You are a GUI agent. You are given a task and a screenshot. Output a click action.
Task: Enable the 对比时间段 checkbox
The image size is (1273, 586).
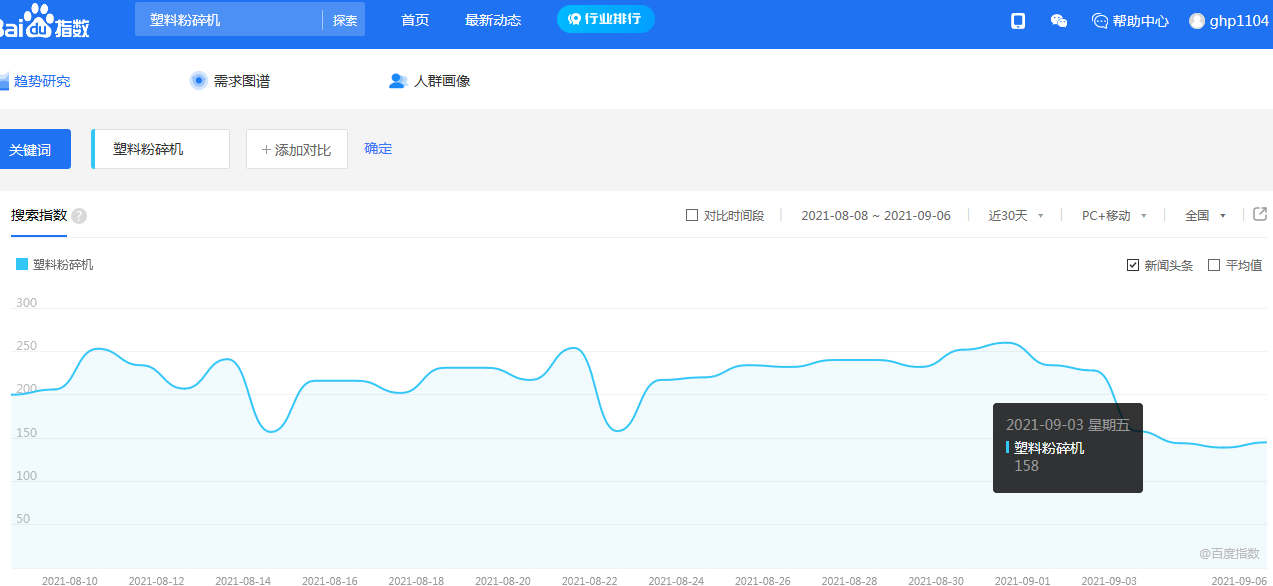(692, 215)
